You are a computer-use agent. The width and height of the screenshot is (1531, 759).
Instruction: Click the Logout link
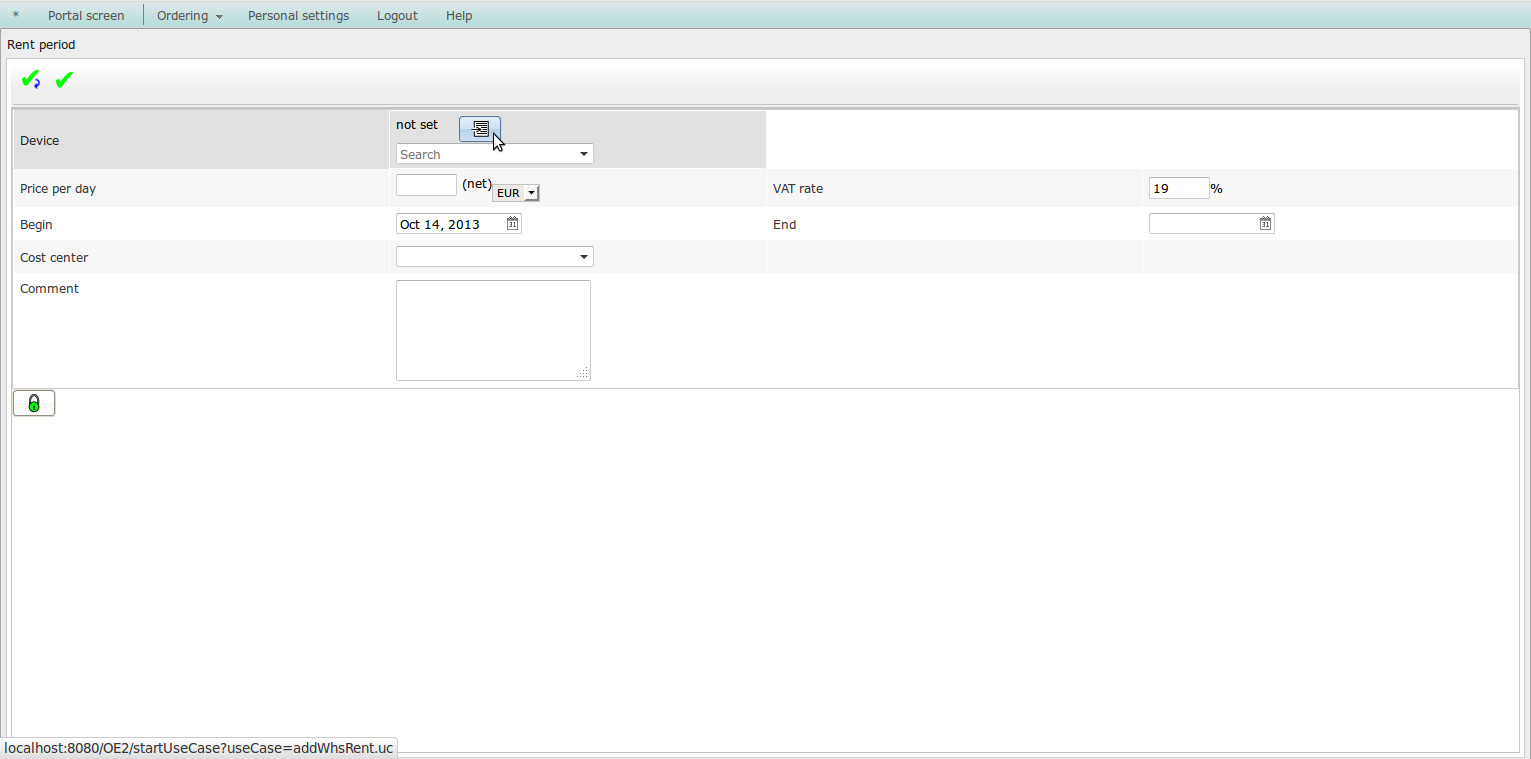pyautogui.click(x=397, y=16)
